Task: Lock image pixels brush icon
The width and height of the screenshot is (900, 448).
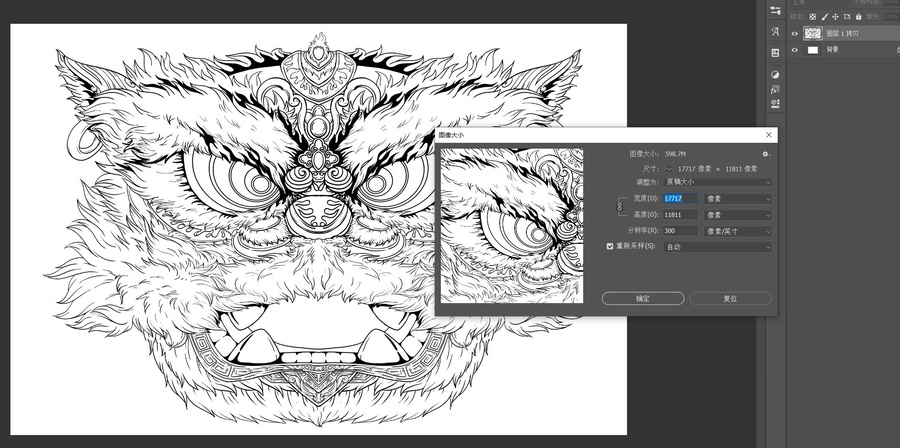Action: [x=825, y=17]
